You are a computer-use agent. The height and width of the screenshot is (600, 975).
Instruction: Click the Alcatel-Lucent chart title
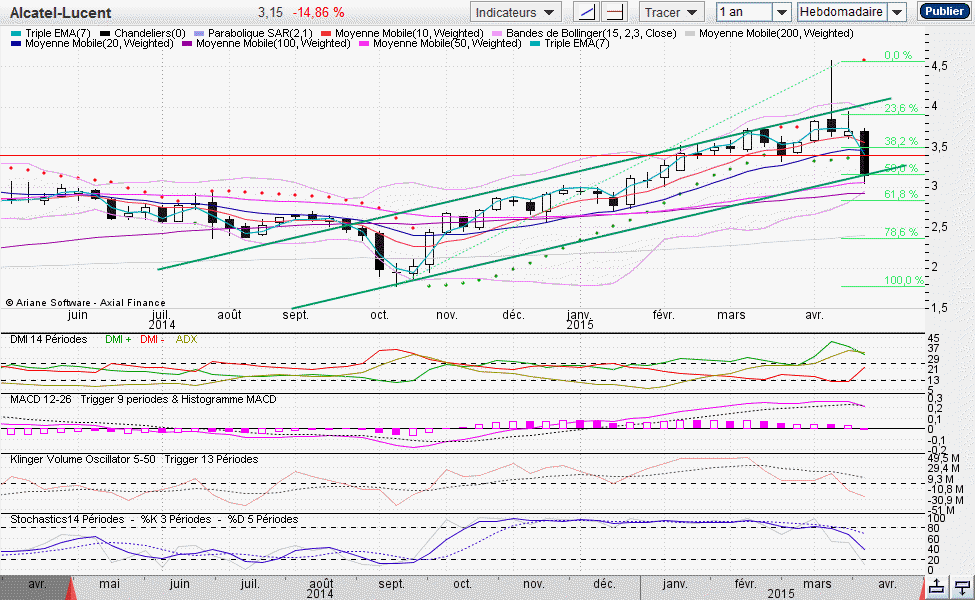60,12
